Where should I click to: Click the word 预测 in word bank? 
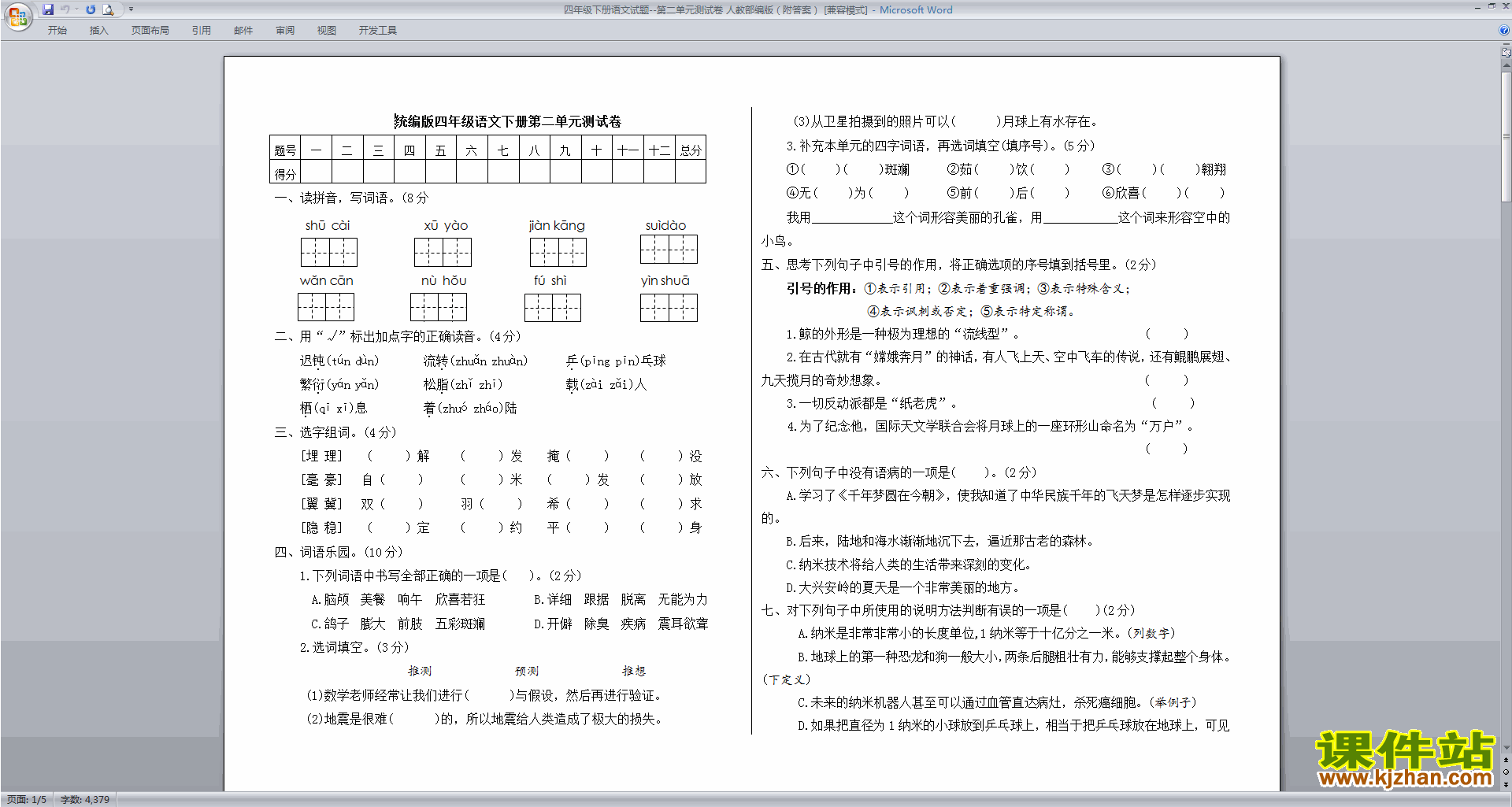pyautogui.click(x=527, y=671)
